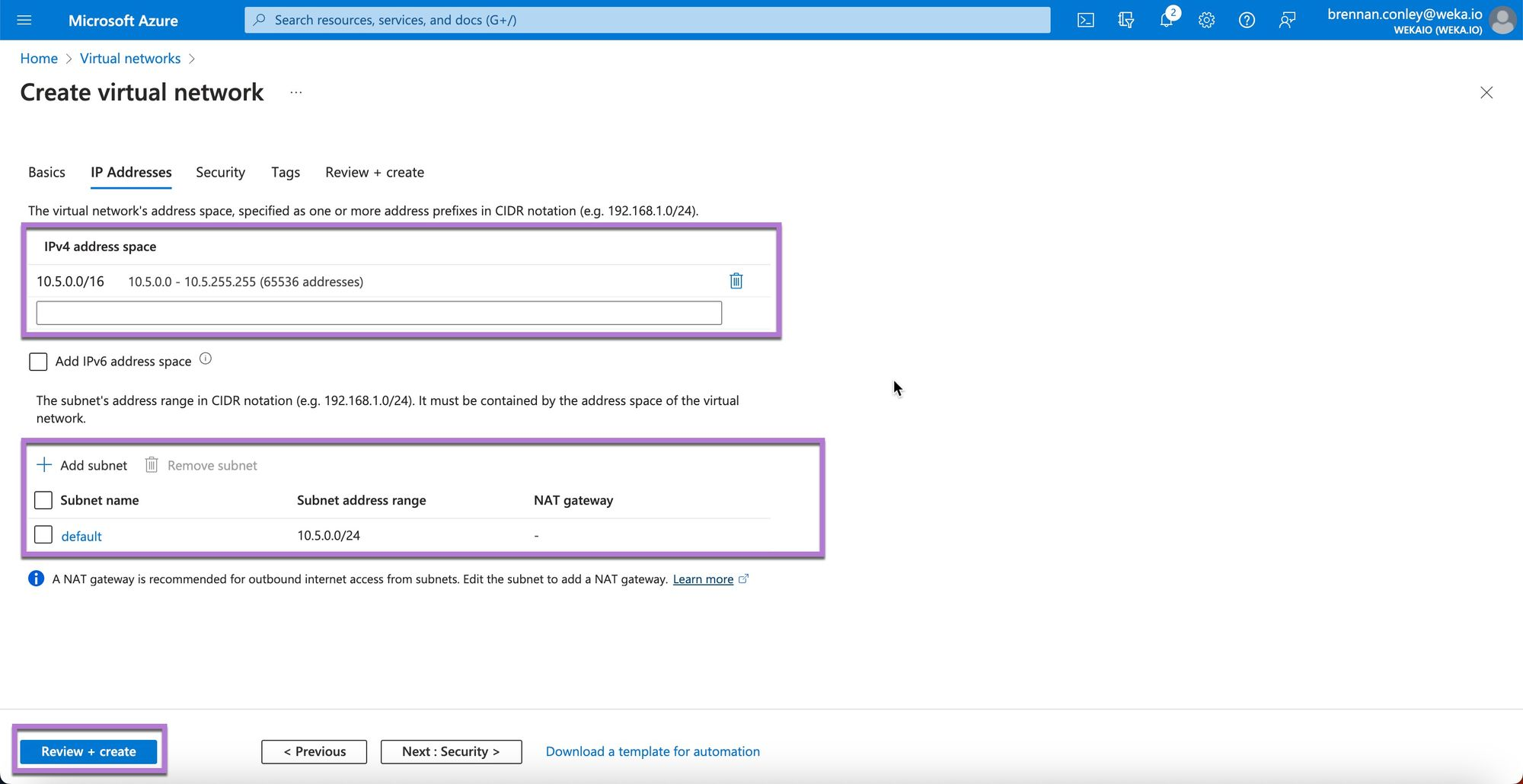
Task: Switch to the Tags tab
Action: pyautogui.click(x=286, y=173)
